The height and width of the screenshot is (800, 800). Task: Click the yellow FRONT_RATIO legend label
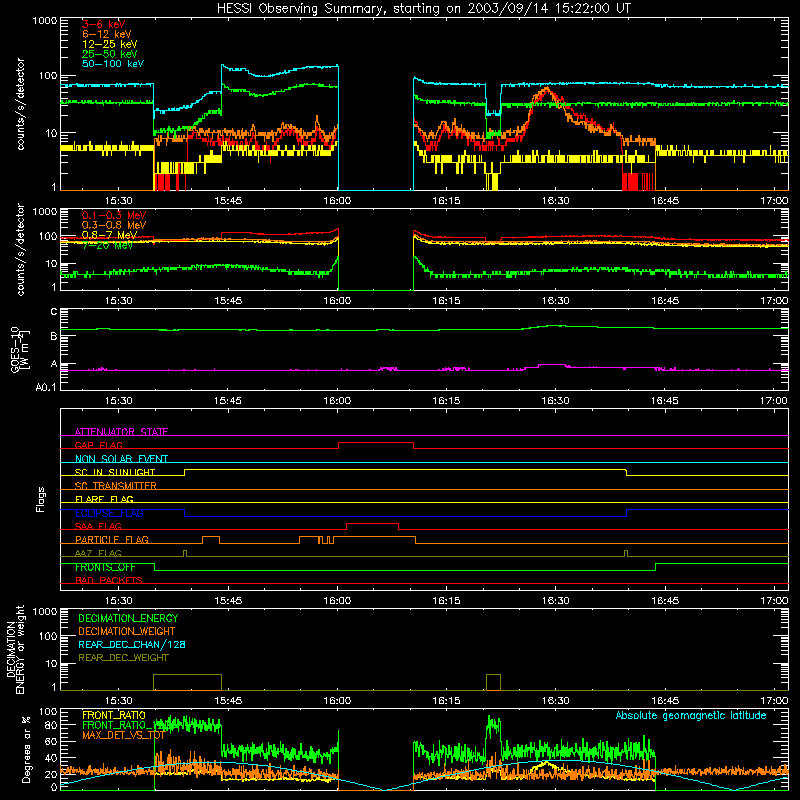click(114, 715)
